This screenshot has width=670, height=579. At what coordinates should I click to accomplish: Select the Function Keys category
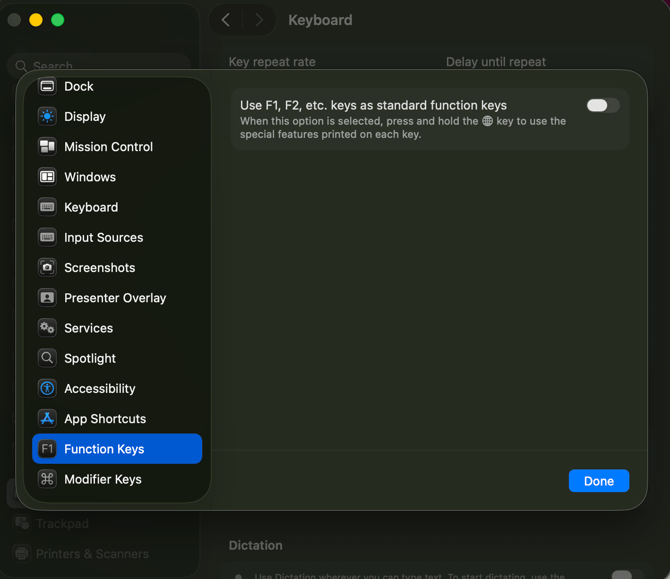[x=104, y=449]
